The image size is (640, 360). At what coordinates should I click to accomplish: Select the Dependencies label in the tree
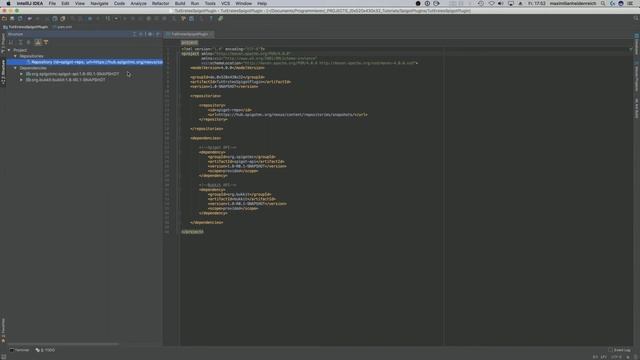(33, 68)
